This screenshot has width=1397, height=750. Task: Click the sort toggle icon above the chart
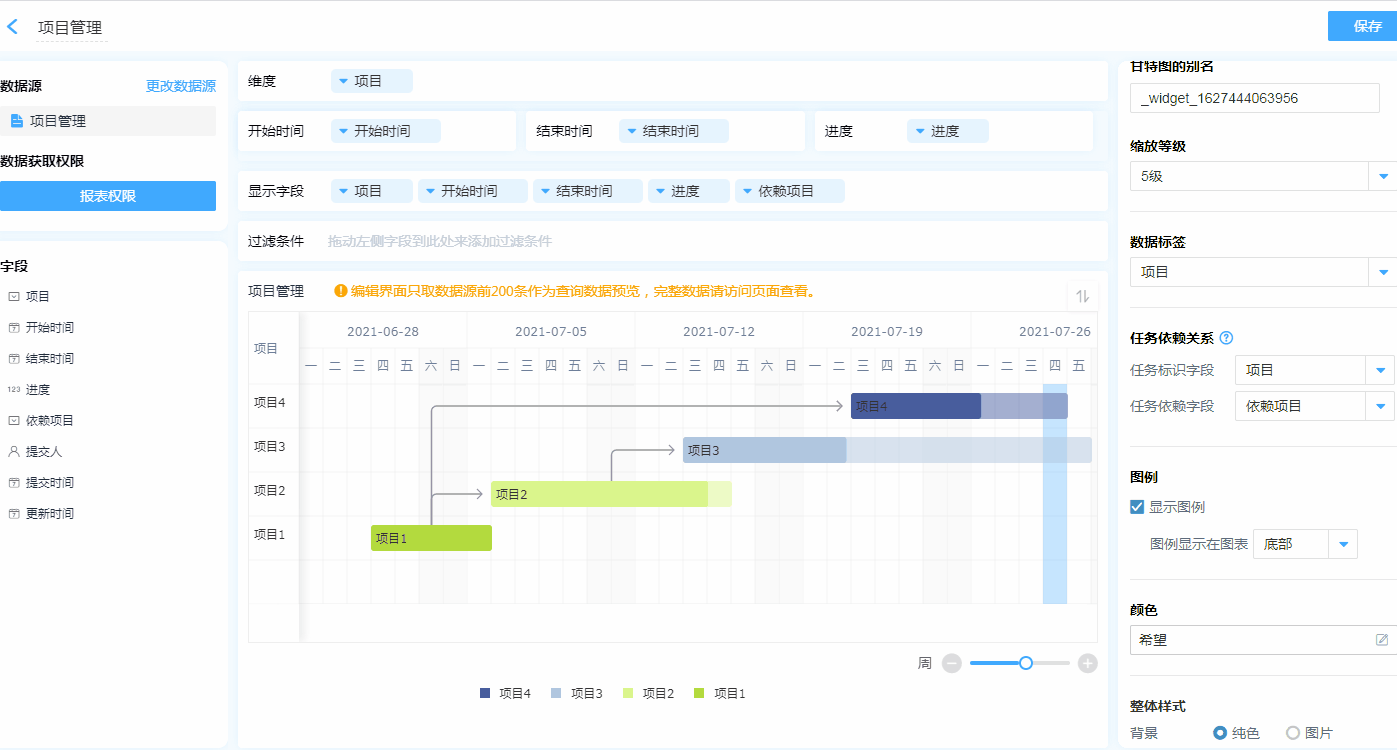pos(1082,296)
